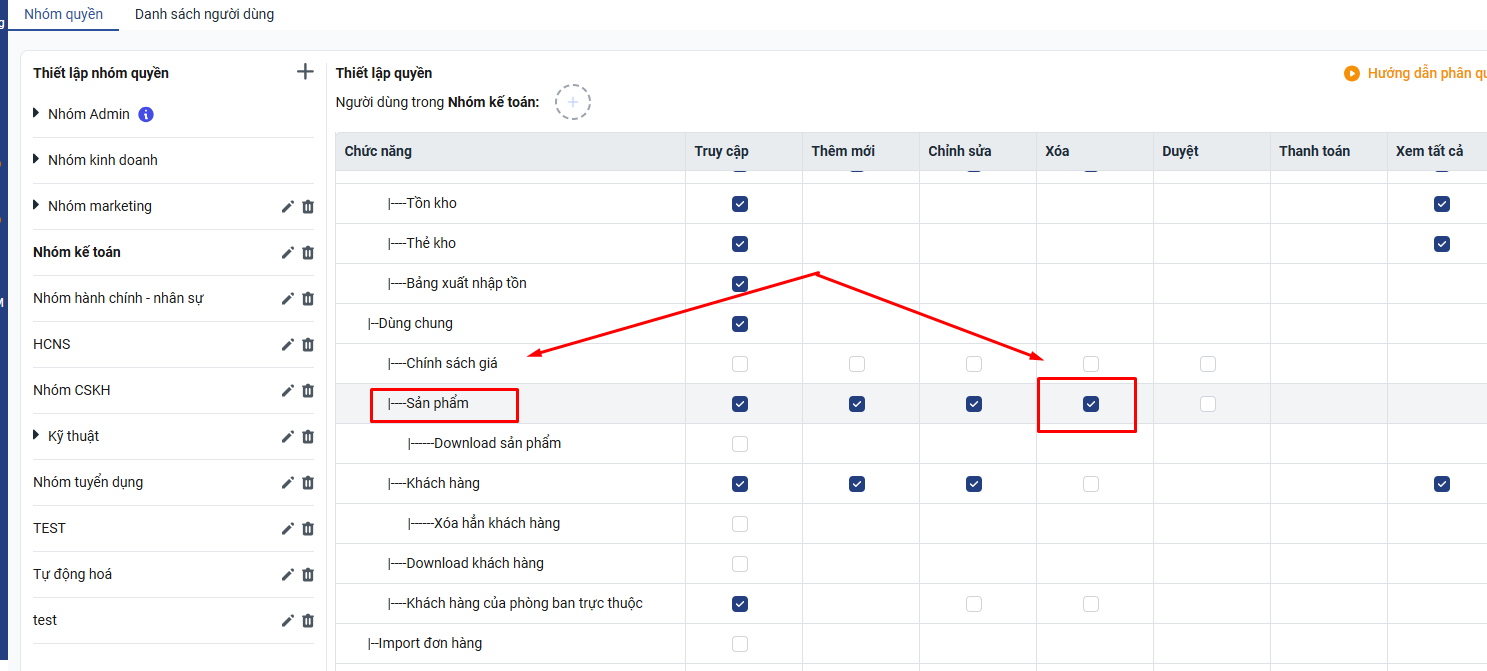The image size is (1487, 671).
Task: Delete the Nhóm CSKH group with trash icon
Action: 308,390
